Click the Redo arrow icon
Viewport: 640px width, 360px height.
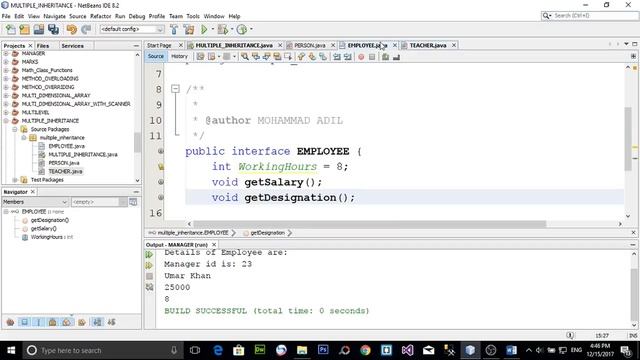86,29
